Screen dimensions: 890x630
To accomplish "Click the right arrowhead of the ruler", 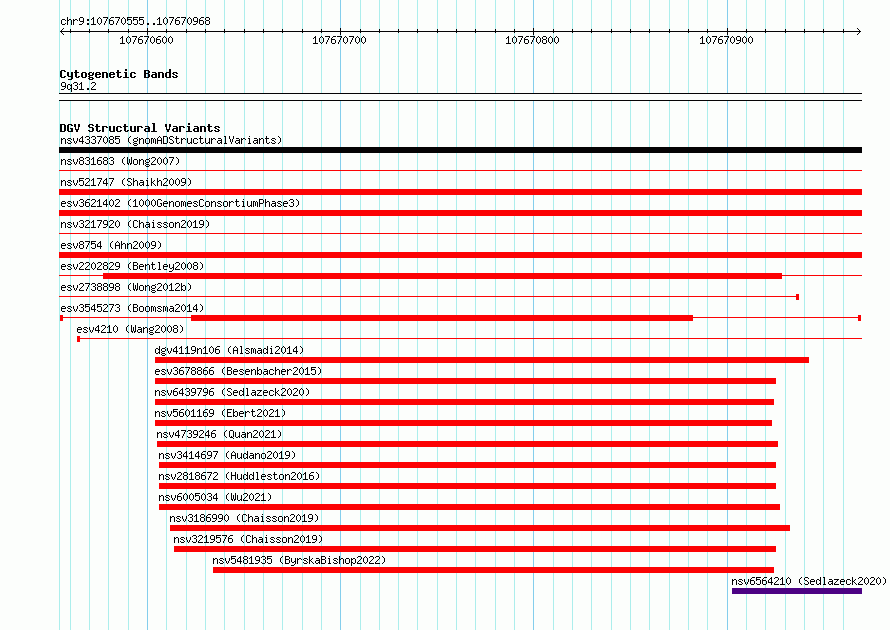I will pos(859,31).
